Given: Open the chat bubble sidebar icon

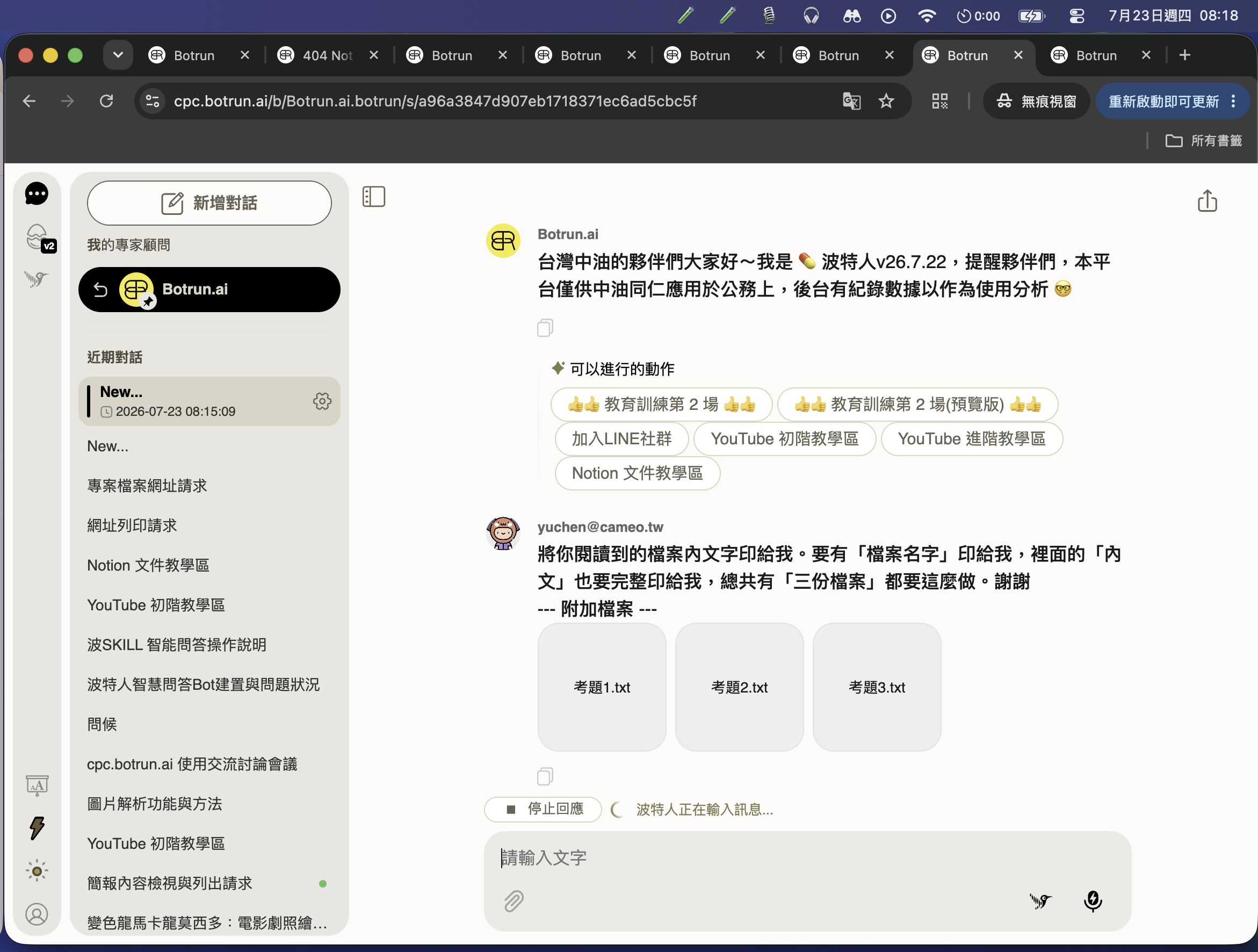Looking at the screenshot, I should click(37, 193).
